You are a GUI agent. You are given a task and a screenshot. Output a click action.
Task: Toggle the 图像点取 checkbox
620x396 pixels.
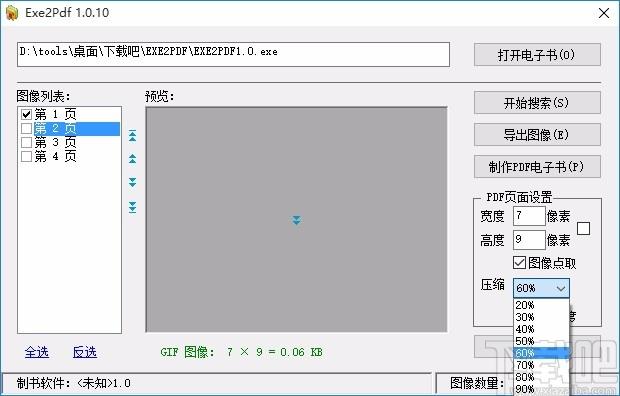tap(519, 263)
